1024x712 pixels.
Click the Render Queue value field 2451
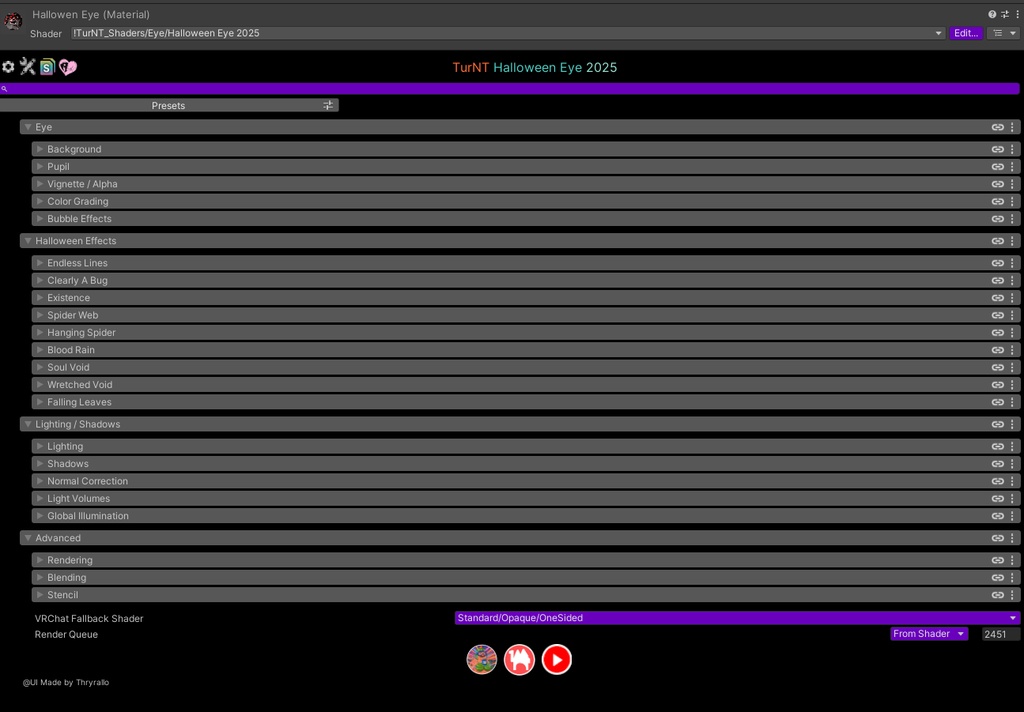pyautogui.click(x=1000, y=634)
